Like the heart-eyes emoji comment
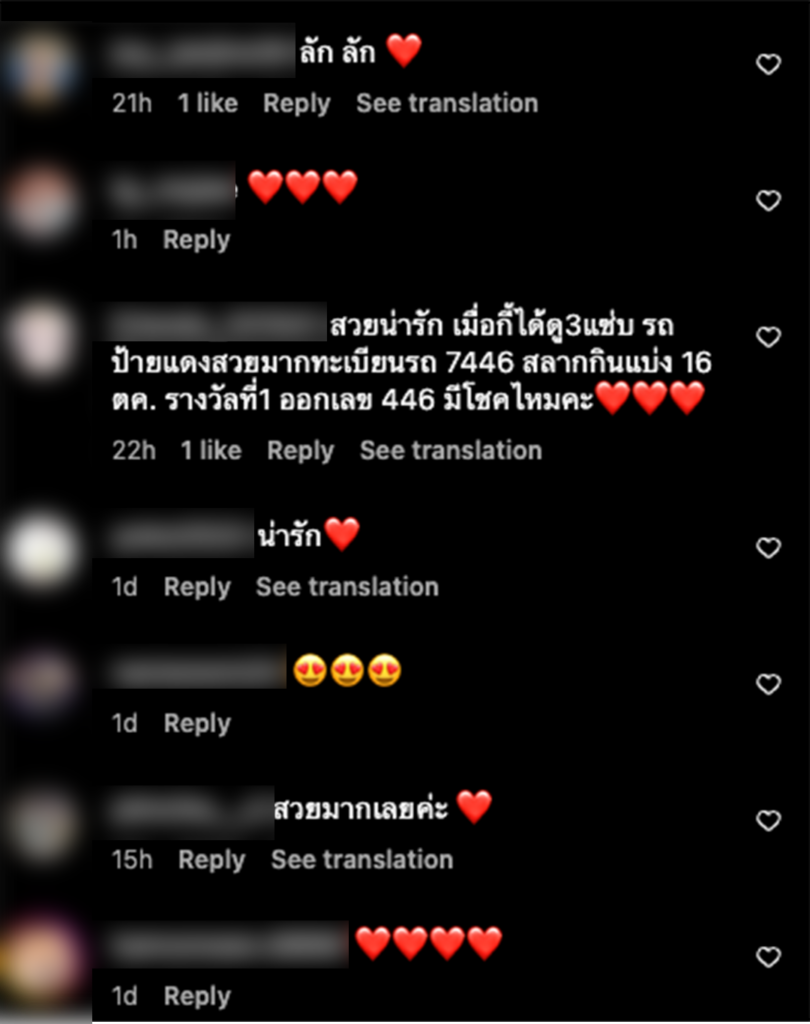 tap(768, 684)
